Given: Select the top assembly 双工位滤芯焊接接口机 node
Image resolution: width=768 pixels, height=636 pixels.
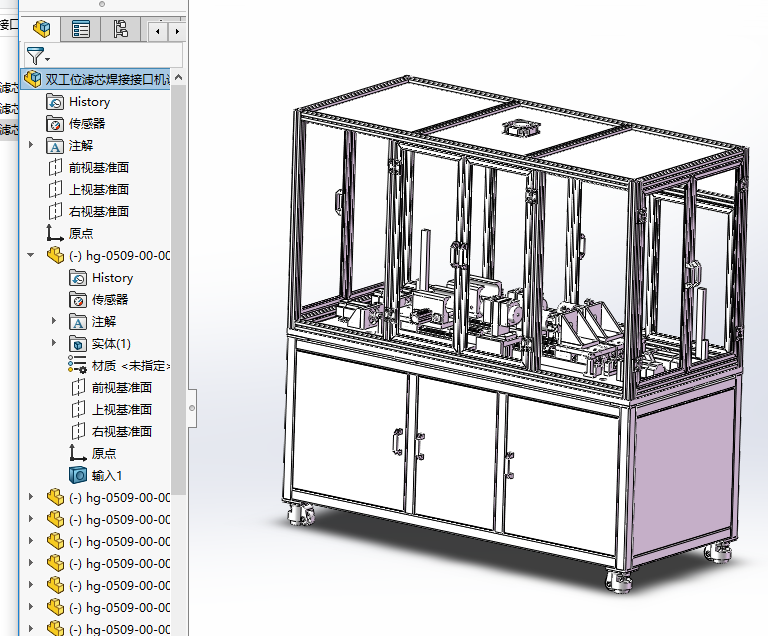Looking at the screenshot, I should [x=96, y=79].
